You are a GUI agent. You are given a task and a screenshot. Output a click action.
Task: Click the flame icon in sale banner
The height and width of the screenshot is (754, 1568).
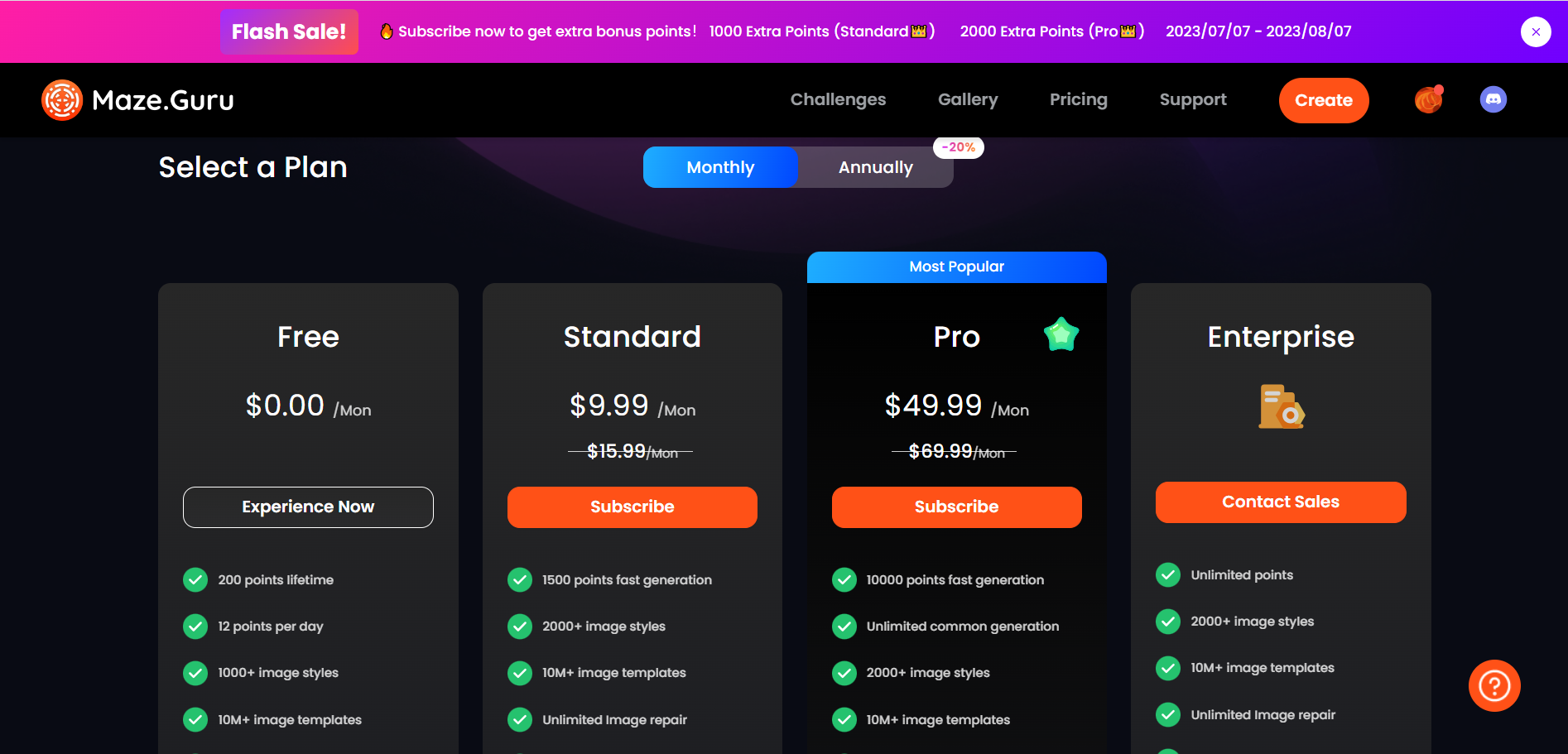387,31
